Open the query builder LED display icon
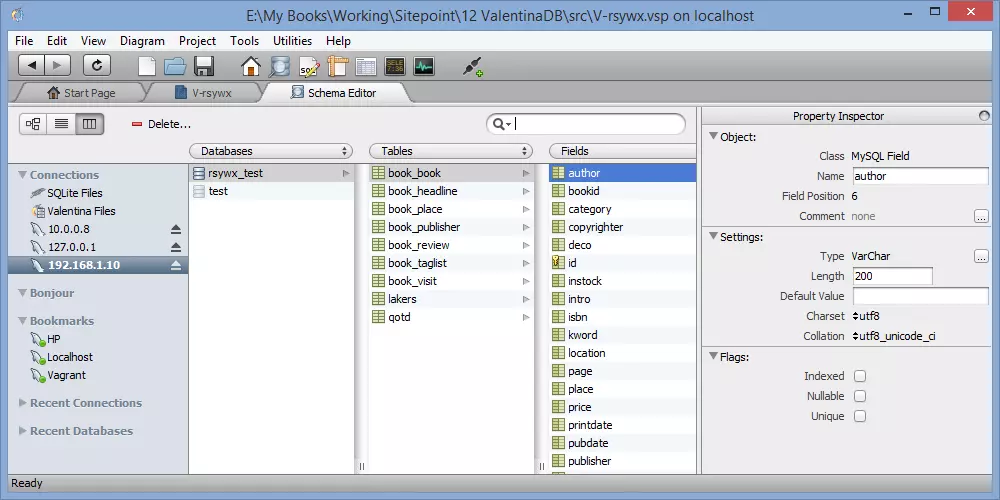 pos(395,66)
